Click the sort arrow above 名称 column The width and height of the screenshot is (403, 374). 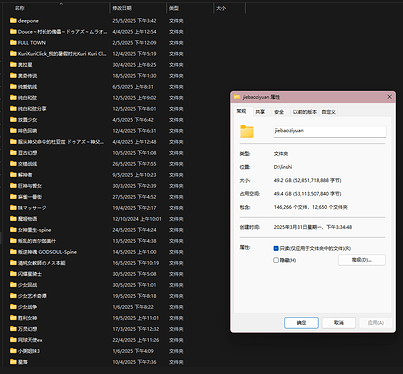click(x=61, y=4)
